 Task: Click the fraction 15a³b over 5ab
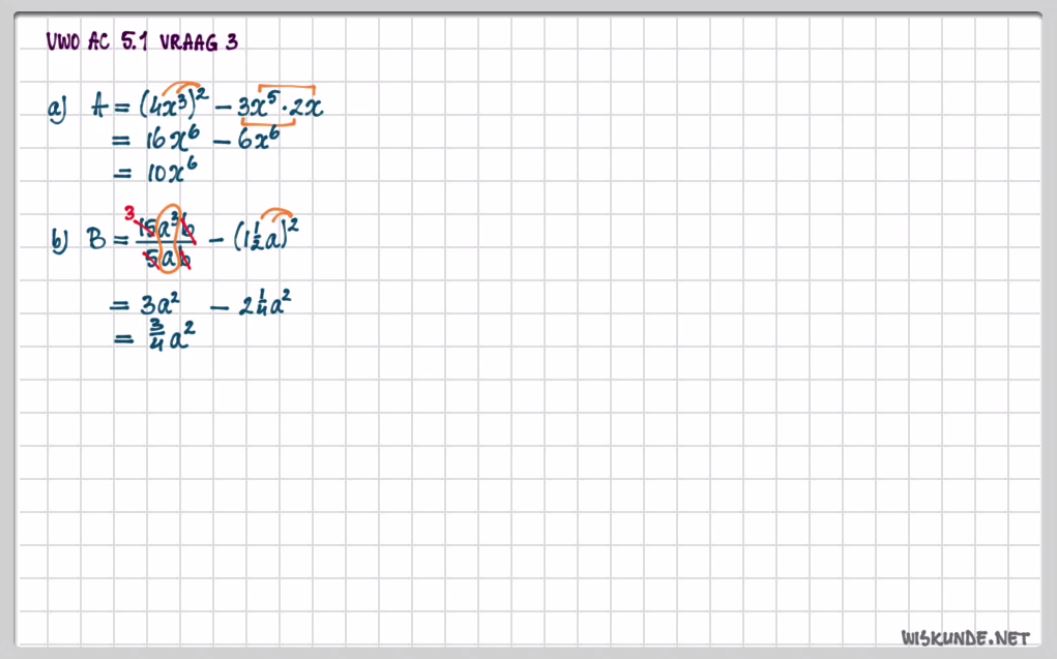(166, 241)
